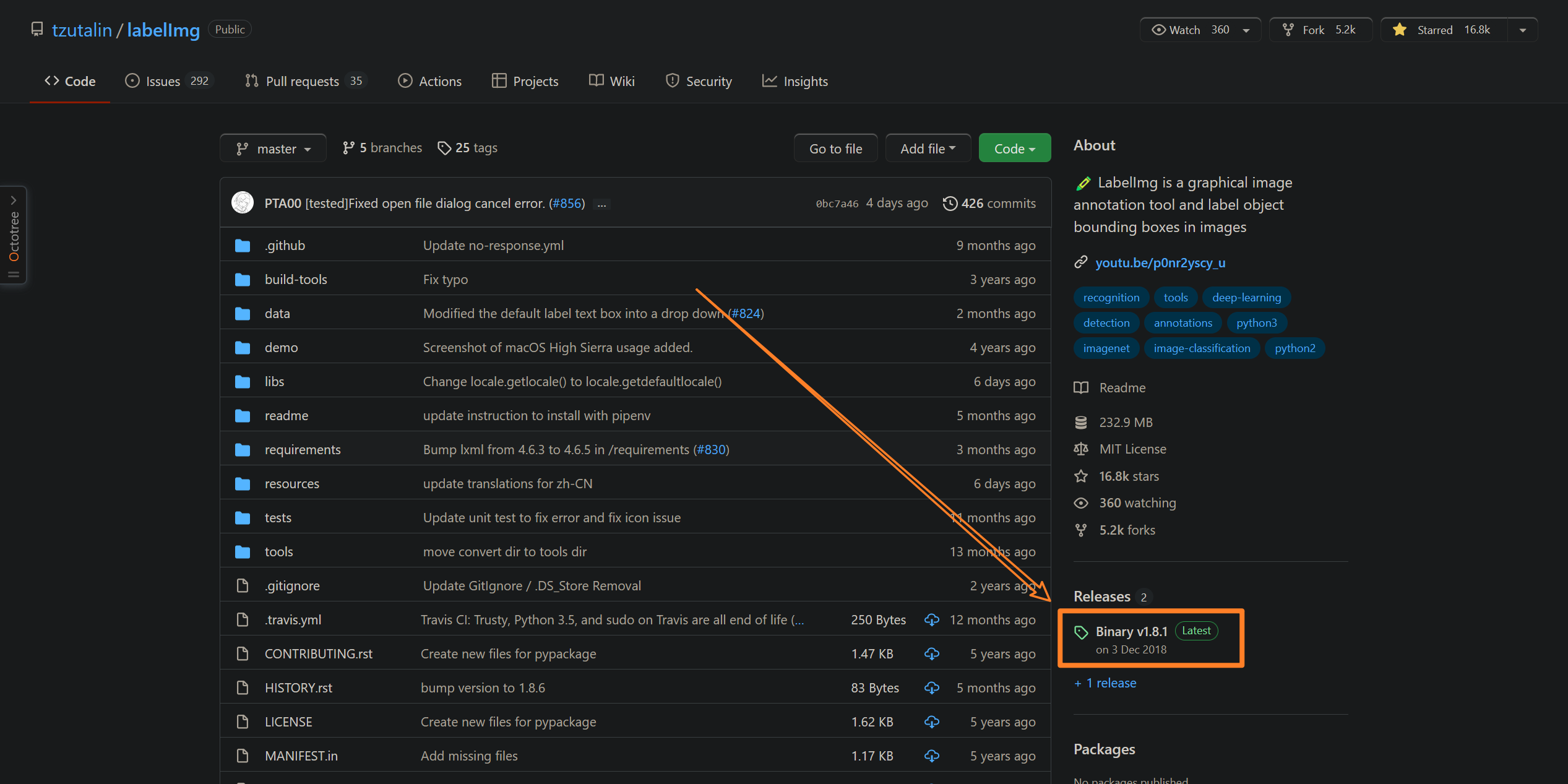Open the Issues tab
The width and height of the screenshot is (1568, 784).
168,81
